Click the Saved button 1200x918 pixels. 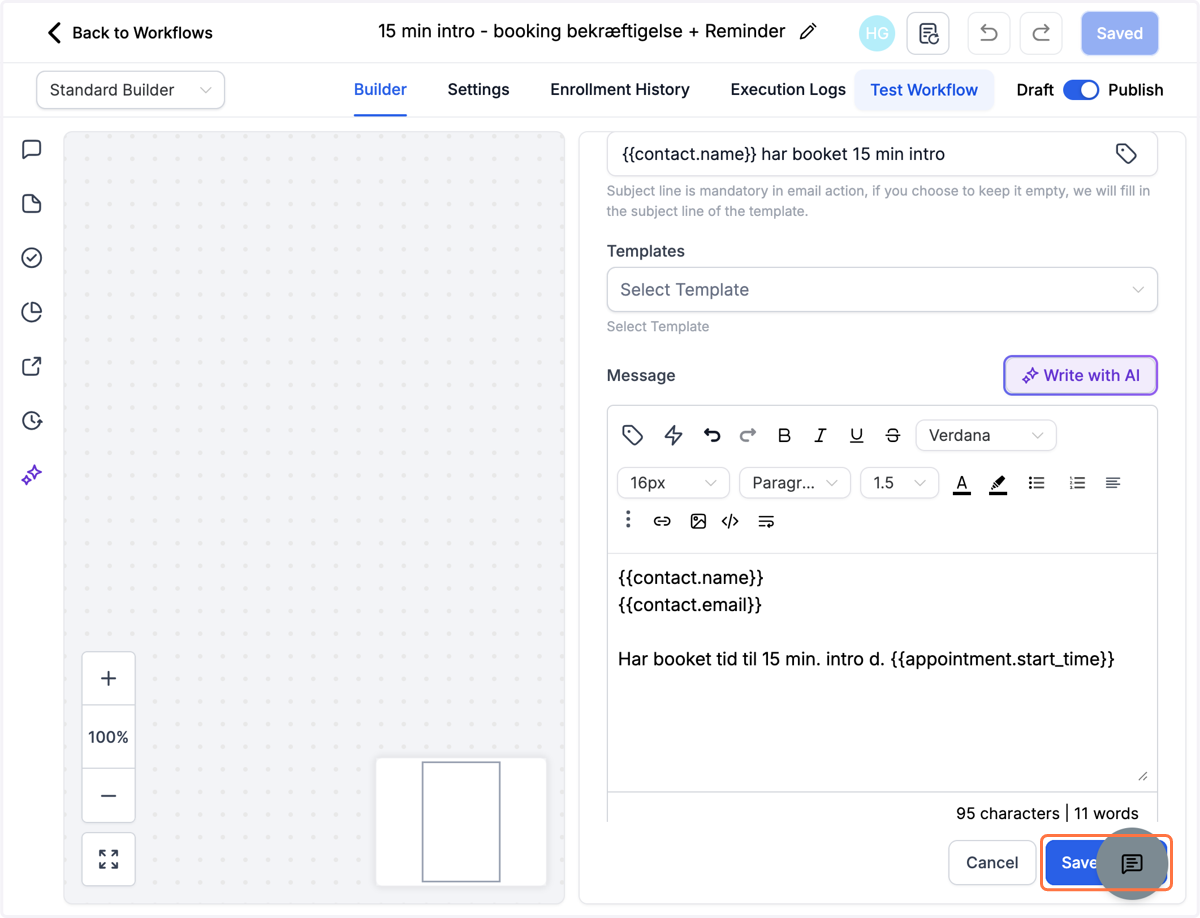[1120, 33]
